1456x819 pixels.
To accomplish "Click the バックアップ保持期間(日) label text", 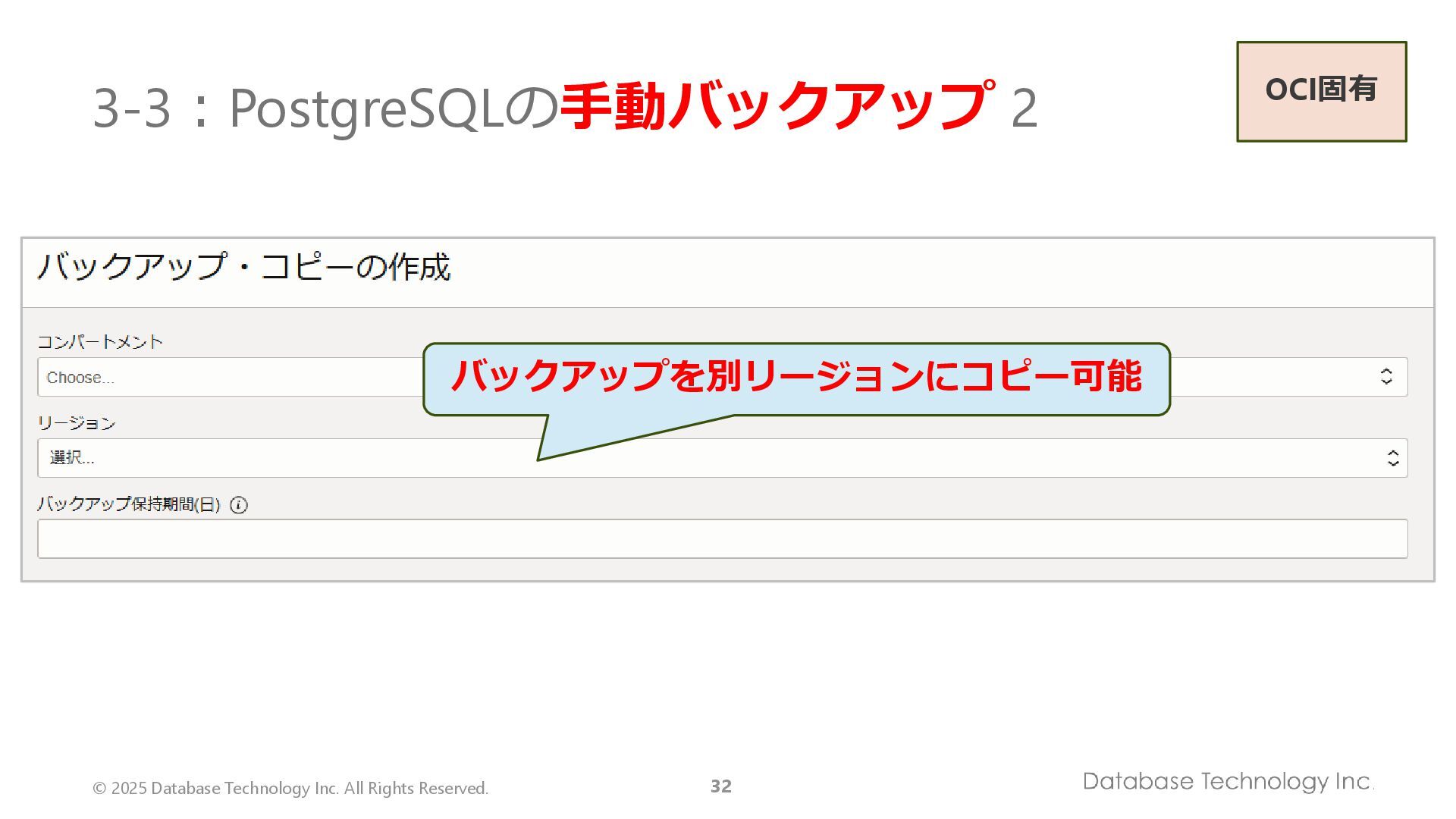I will 129,505.
